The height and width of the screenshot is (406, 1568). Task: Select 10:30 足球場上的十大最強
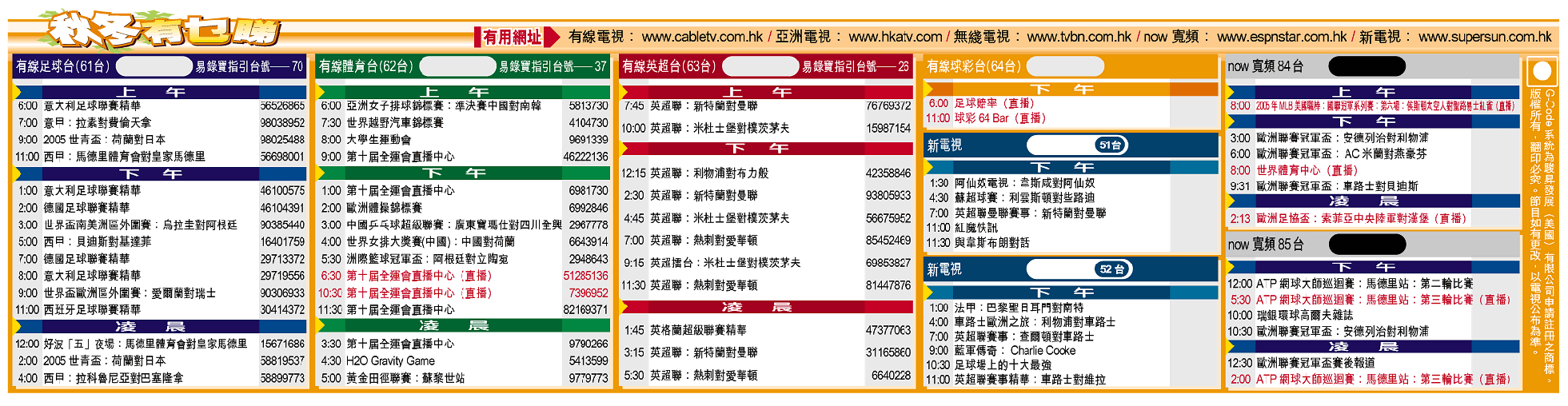tap(988, 365)
